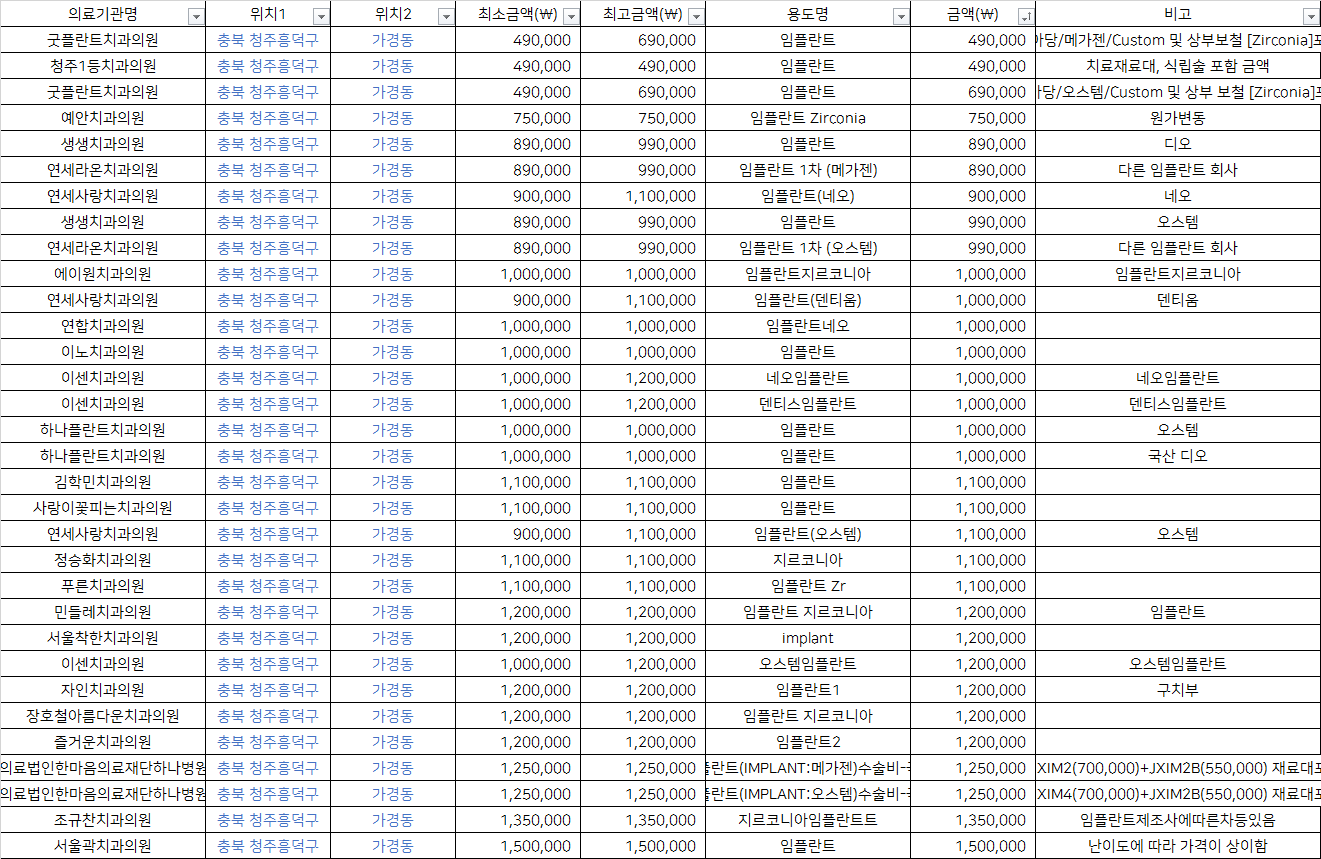The width and height of the screenshot is (1321, 859).
Task: Select the implant usage cell
Action: point(808,638)
